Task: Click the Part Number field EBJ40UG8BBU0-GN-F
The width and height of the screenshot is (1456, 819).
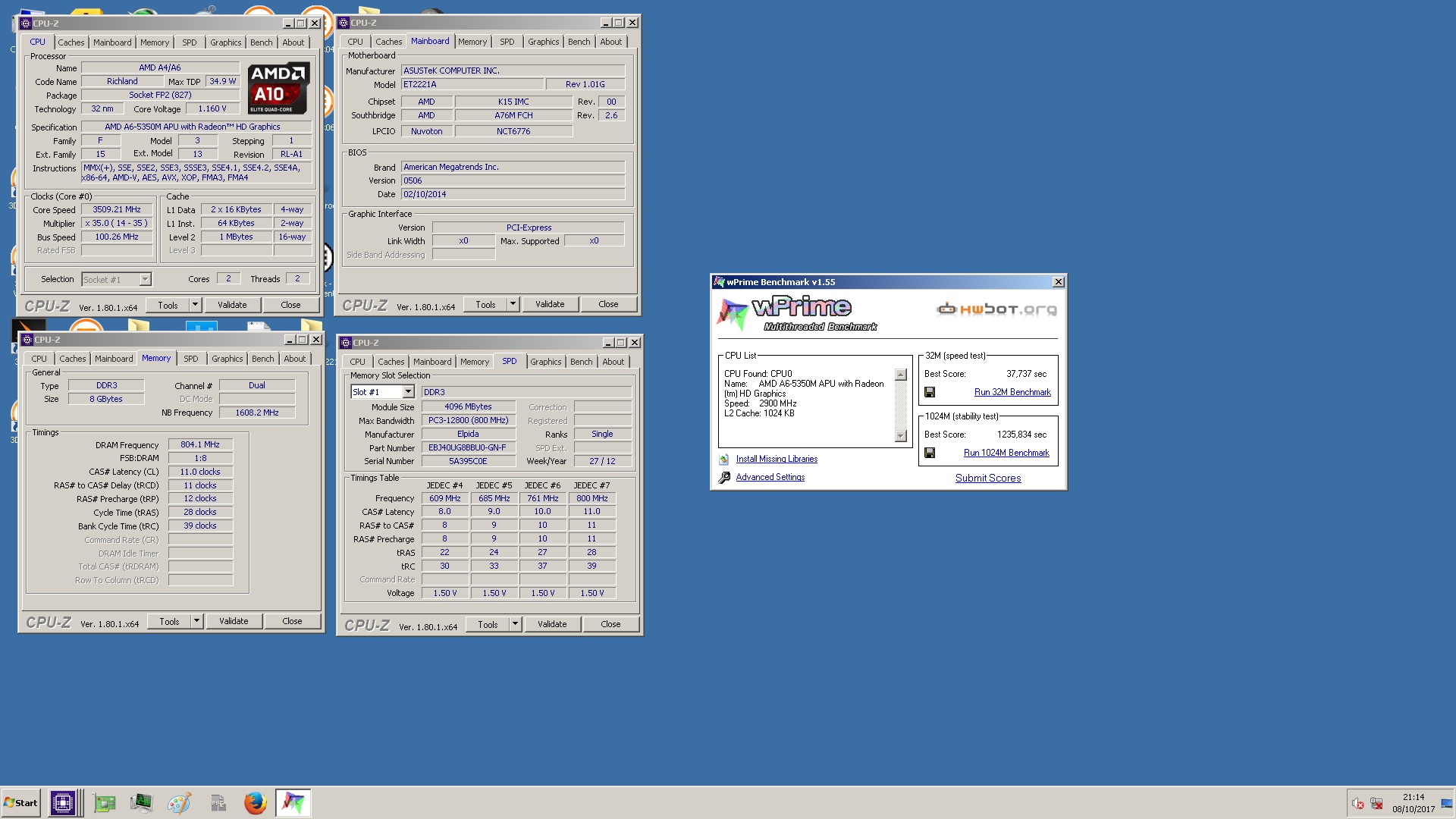Action: [x=467, y=447]
